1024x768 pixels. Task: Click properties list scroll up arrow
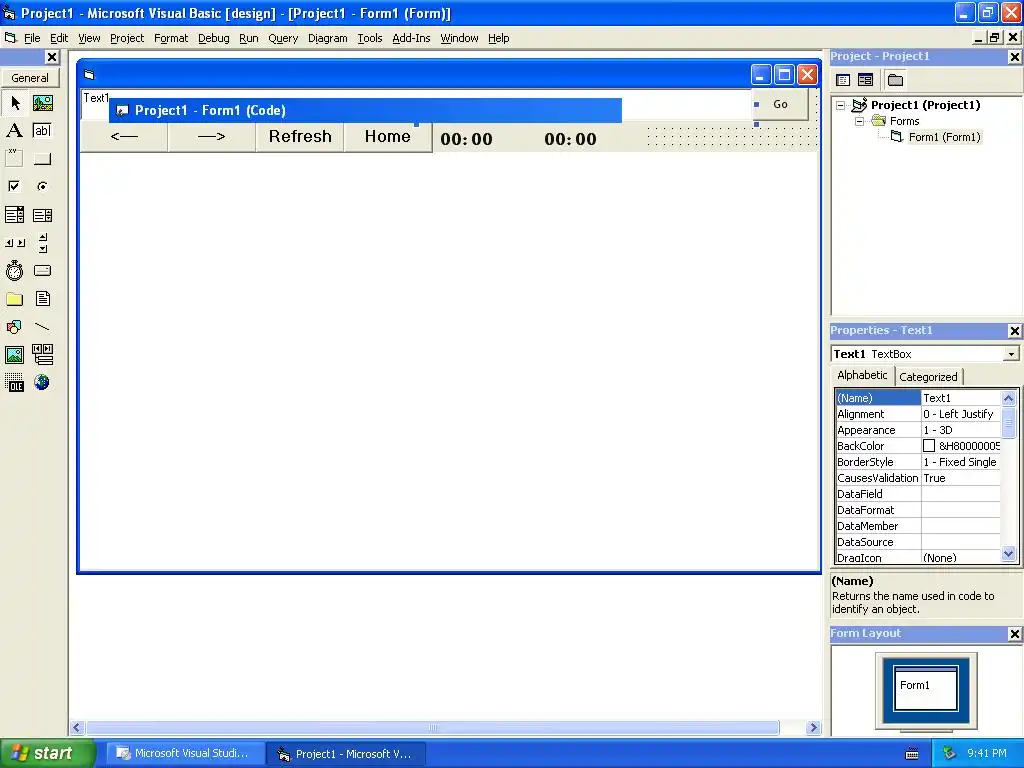[1008, 398]
